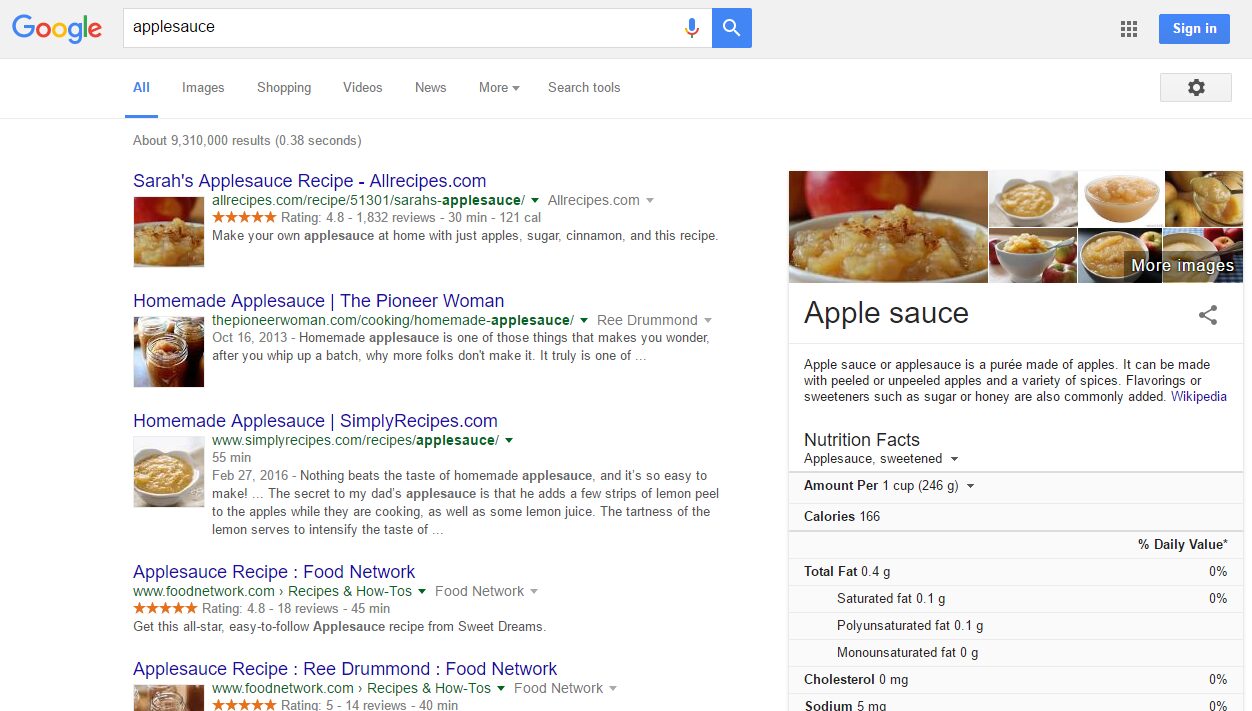Image resolution: width=1252 pixels, height=711 pixels.
Task: Change Amount Per 1 cup serving size
Action: 889,486
